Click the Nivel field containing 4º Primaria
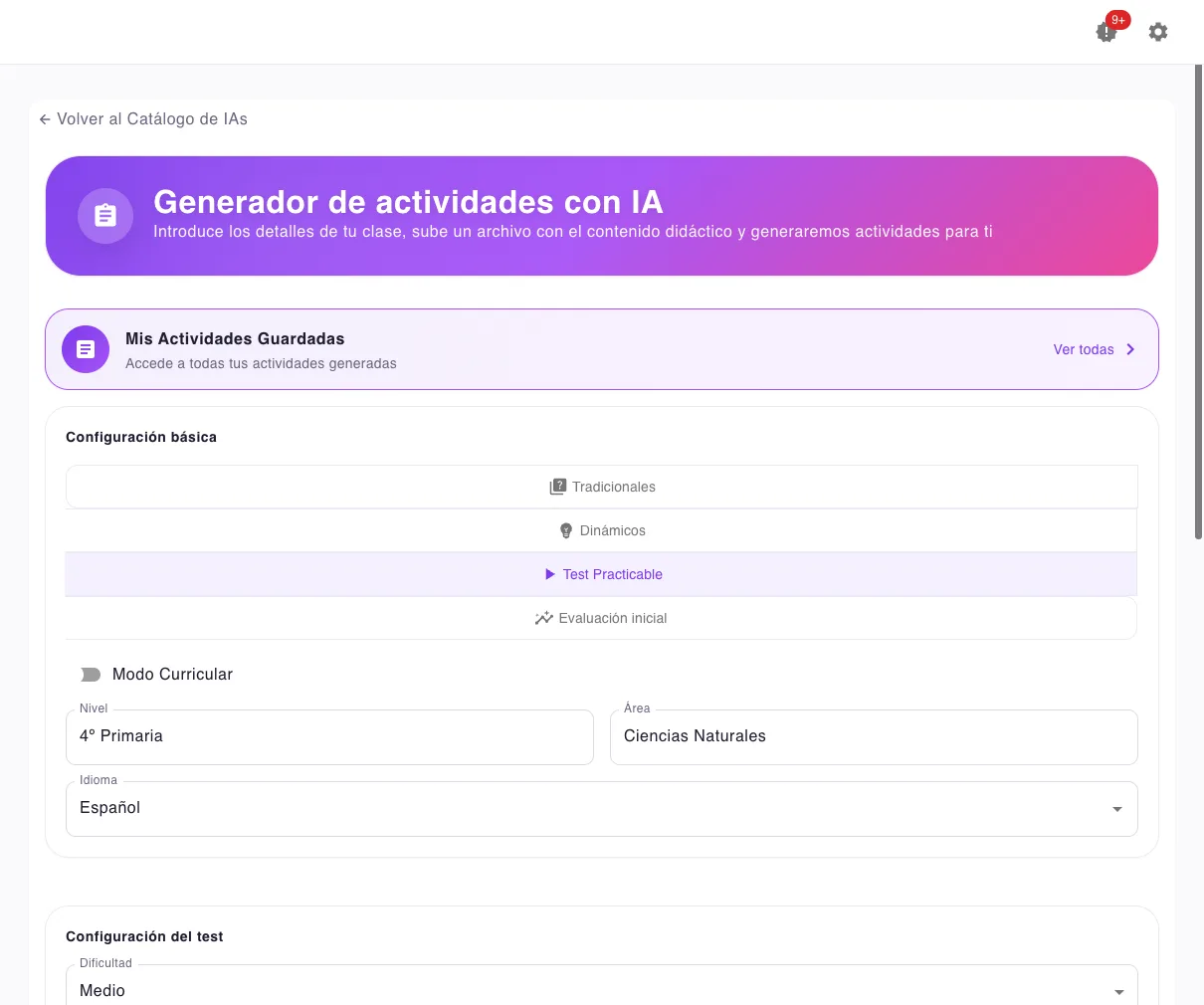Screen dimensions: 1204x1005 tap(329, 737)
